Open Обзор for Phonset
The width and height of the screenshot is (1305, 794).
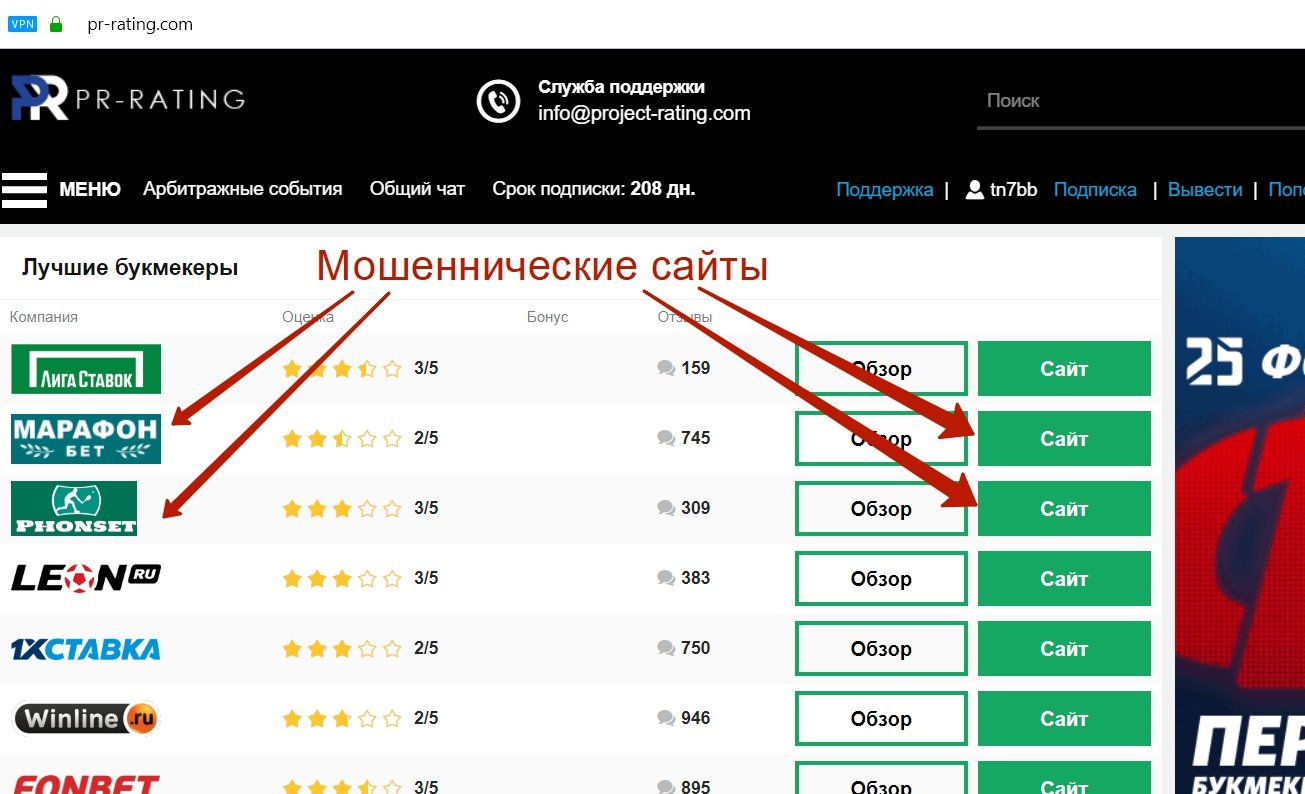pos(881,509)
